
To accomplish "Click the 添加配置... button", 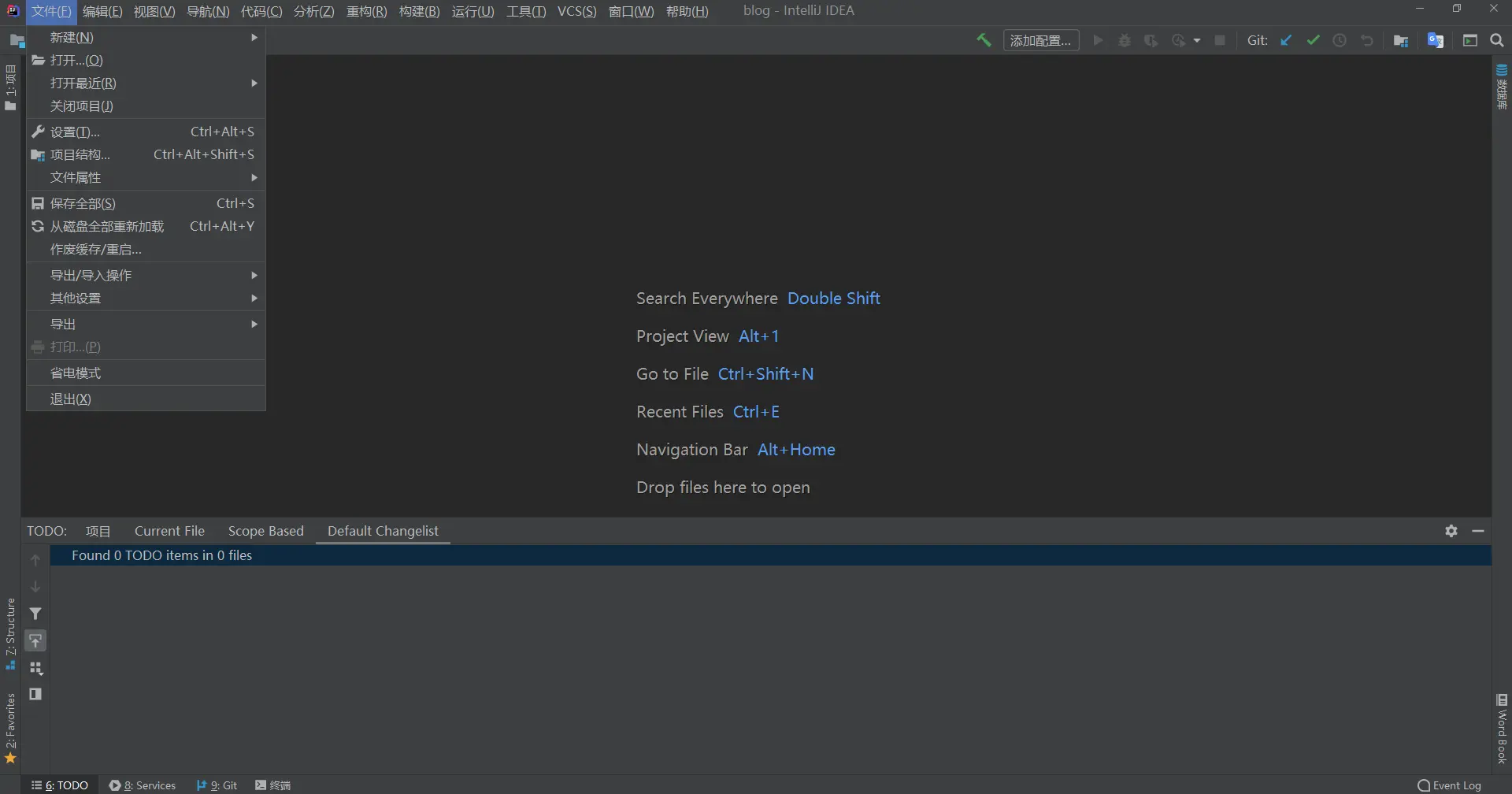I will tap(1041, 40).
